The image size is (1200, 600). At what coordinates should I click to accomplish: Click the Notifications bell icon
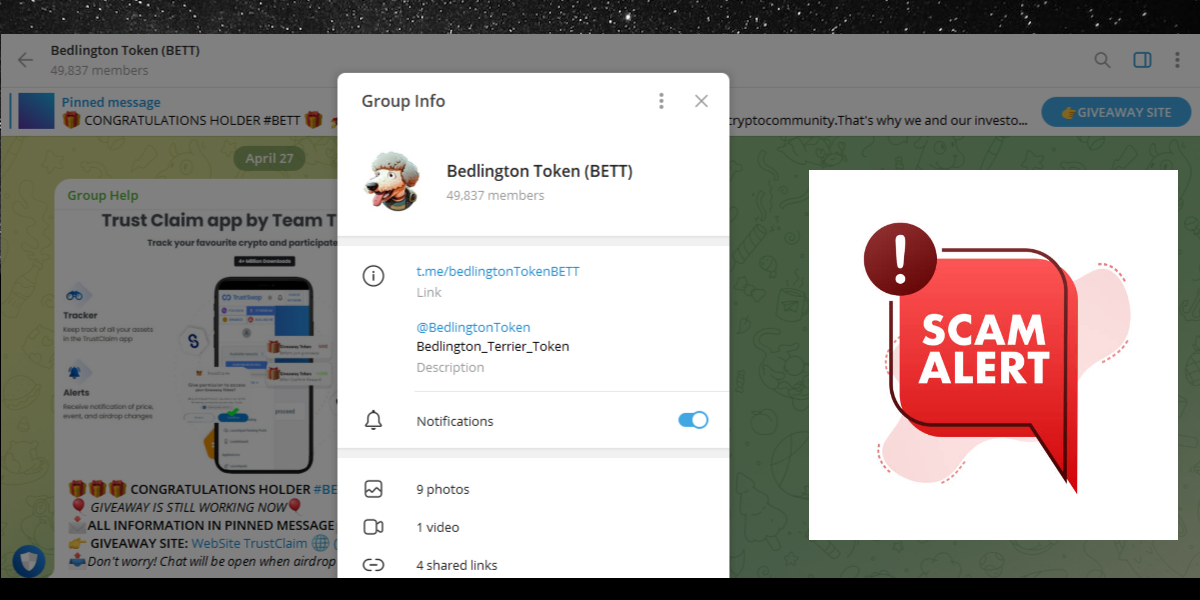point(373,421)
